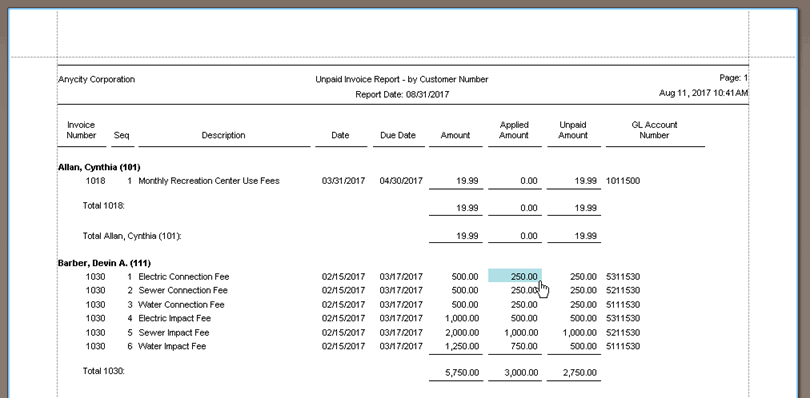Click the Water Connection Fee description

click(x=181, y=304)
